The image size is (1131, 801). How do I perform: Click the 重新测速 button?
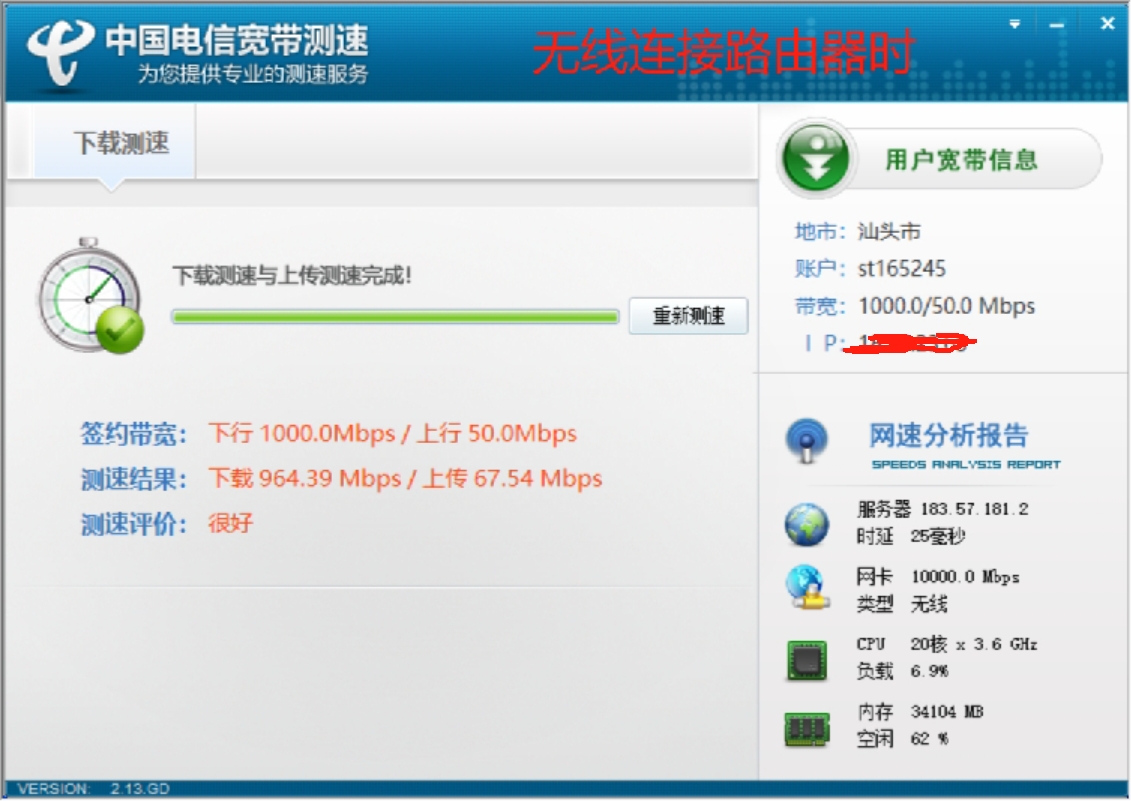point(688,315)
